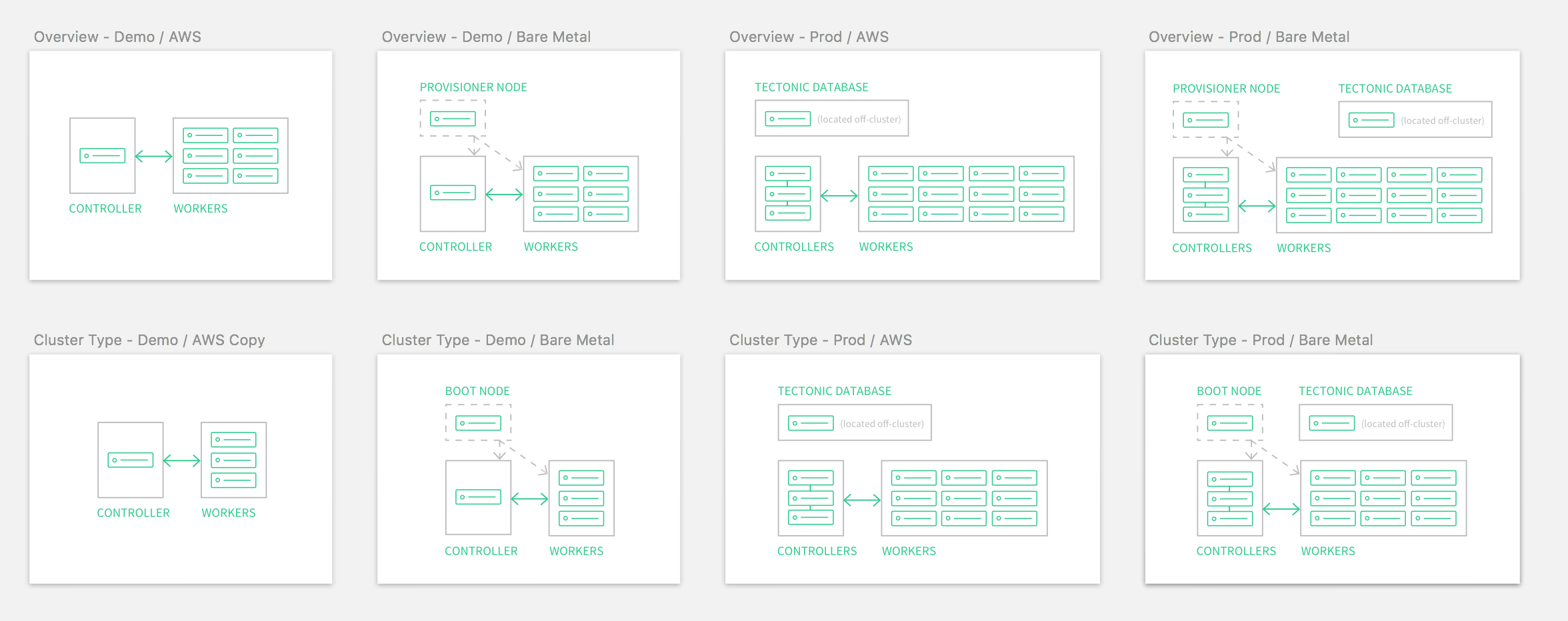
Task: Click the Tectonic Database server icon in Overview - Prod / AWS
Action: coord(787,119)
